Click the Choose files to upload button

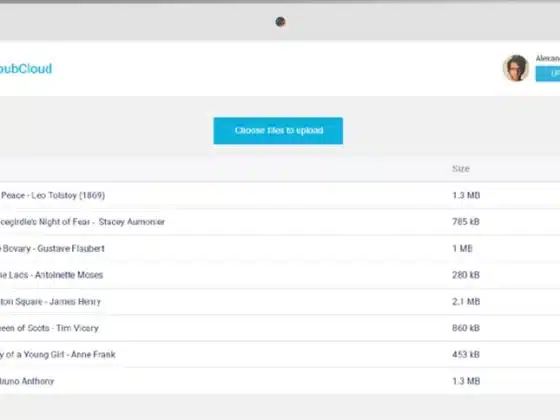pyautogui.click(x=278, y=131)
